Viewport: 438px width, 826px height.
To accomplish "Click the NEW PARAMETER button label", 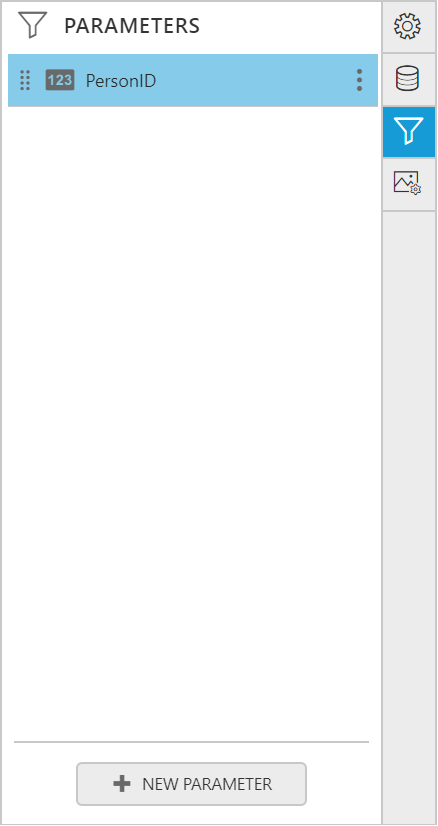I will [207, 784].
